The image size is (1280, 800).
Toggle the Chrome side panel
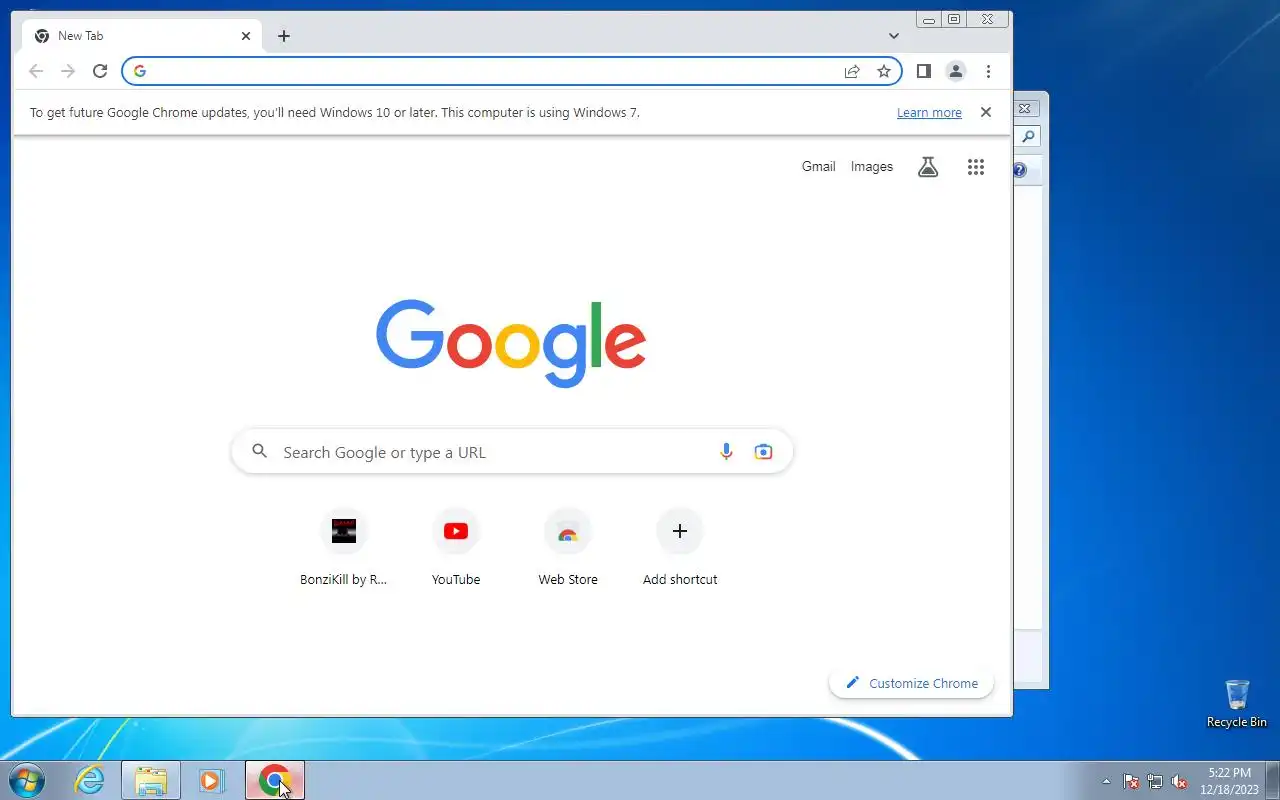click(x=924, y=71)
